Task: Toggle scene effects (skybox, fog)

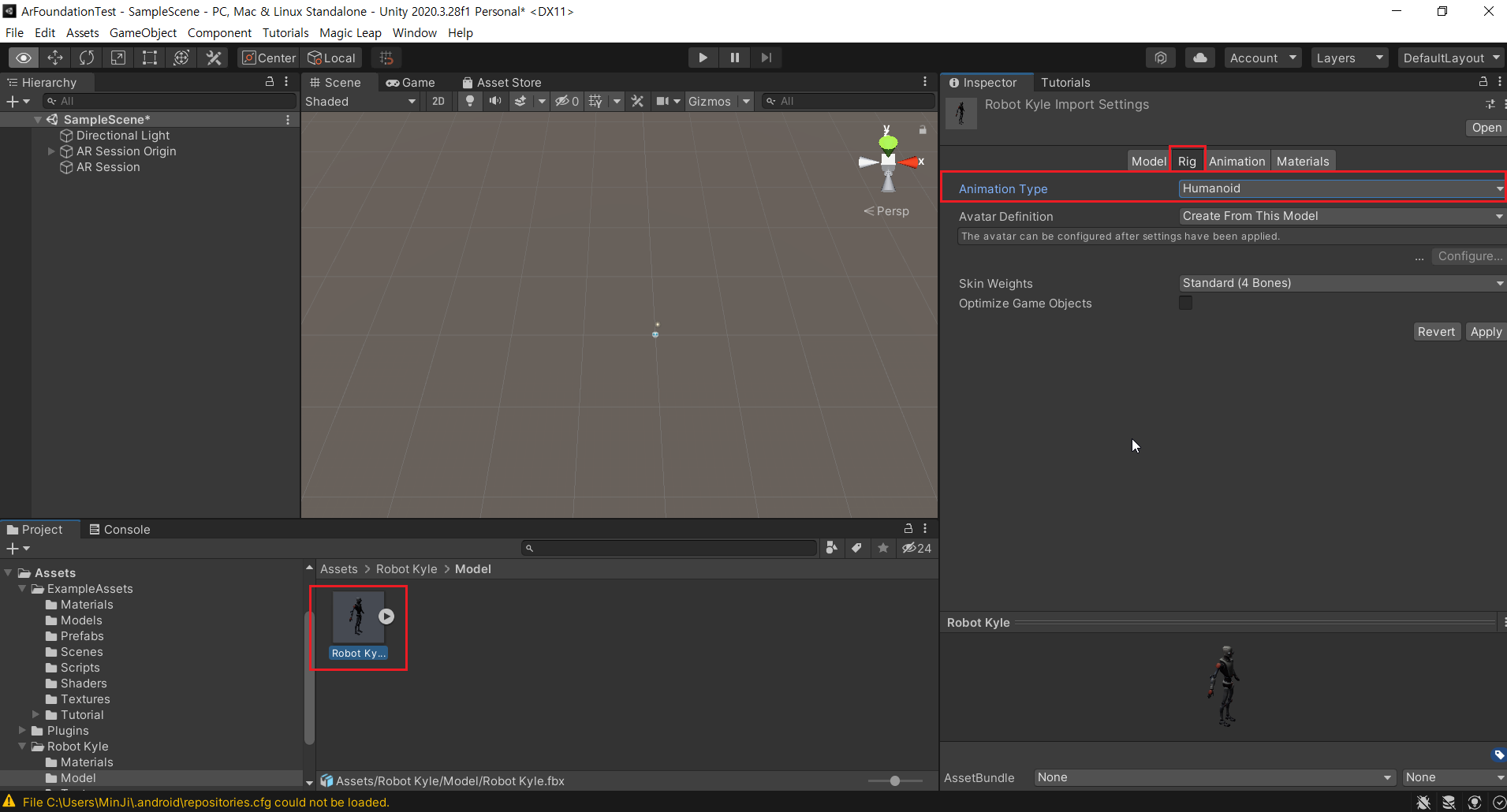Action: click(x=520, y=101)
